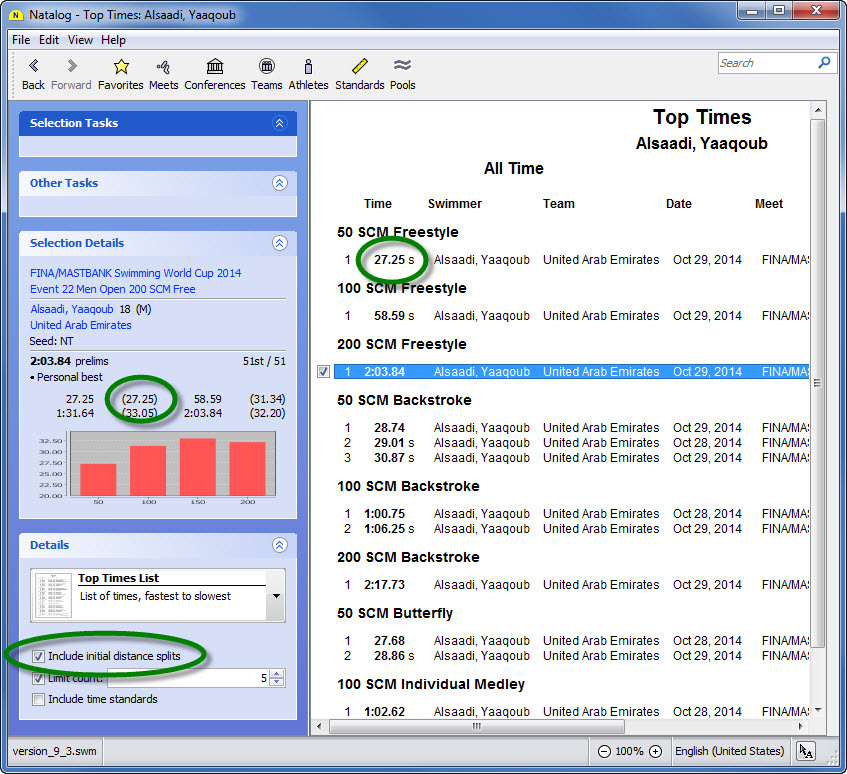Enable Include time standards checkbox

coord(39,699)
